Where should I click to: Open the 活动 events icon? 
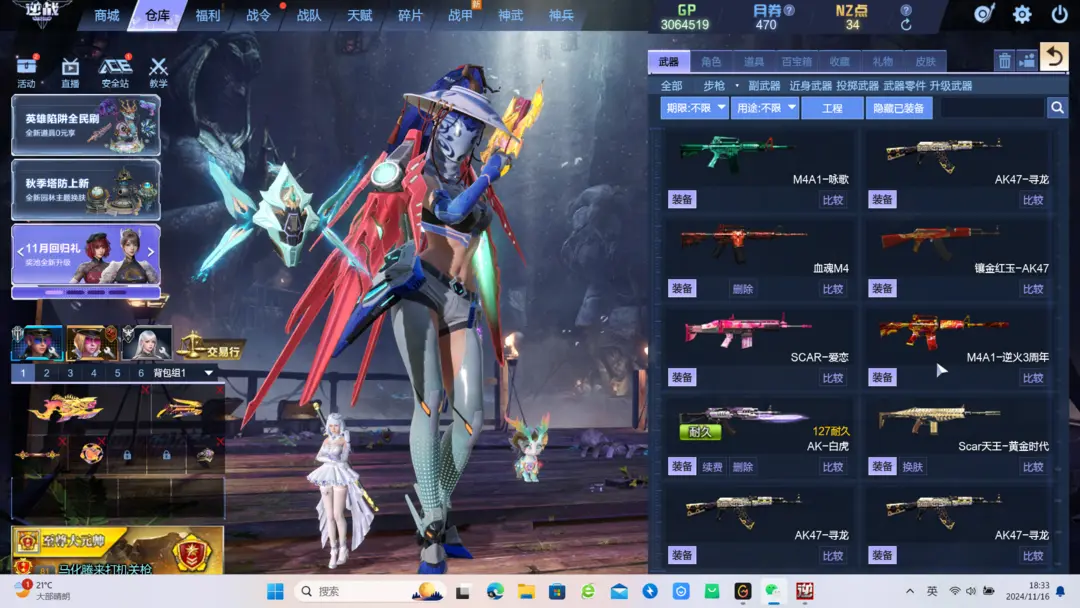click(x=26, y=72)
